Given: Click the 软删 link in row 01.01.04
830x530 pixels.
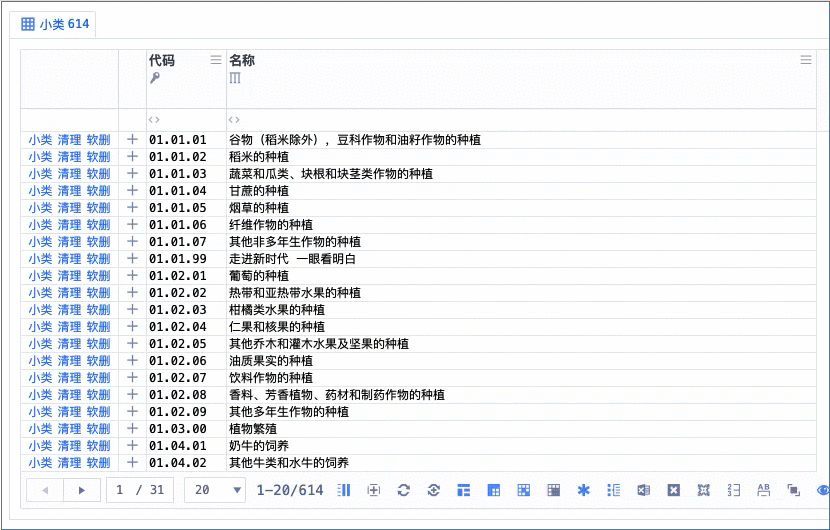Looking at the screenshot, I should pyautogui.click(x=98, y=191).
